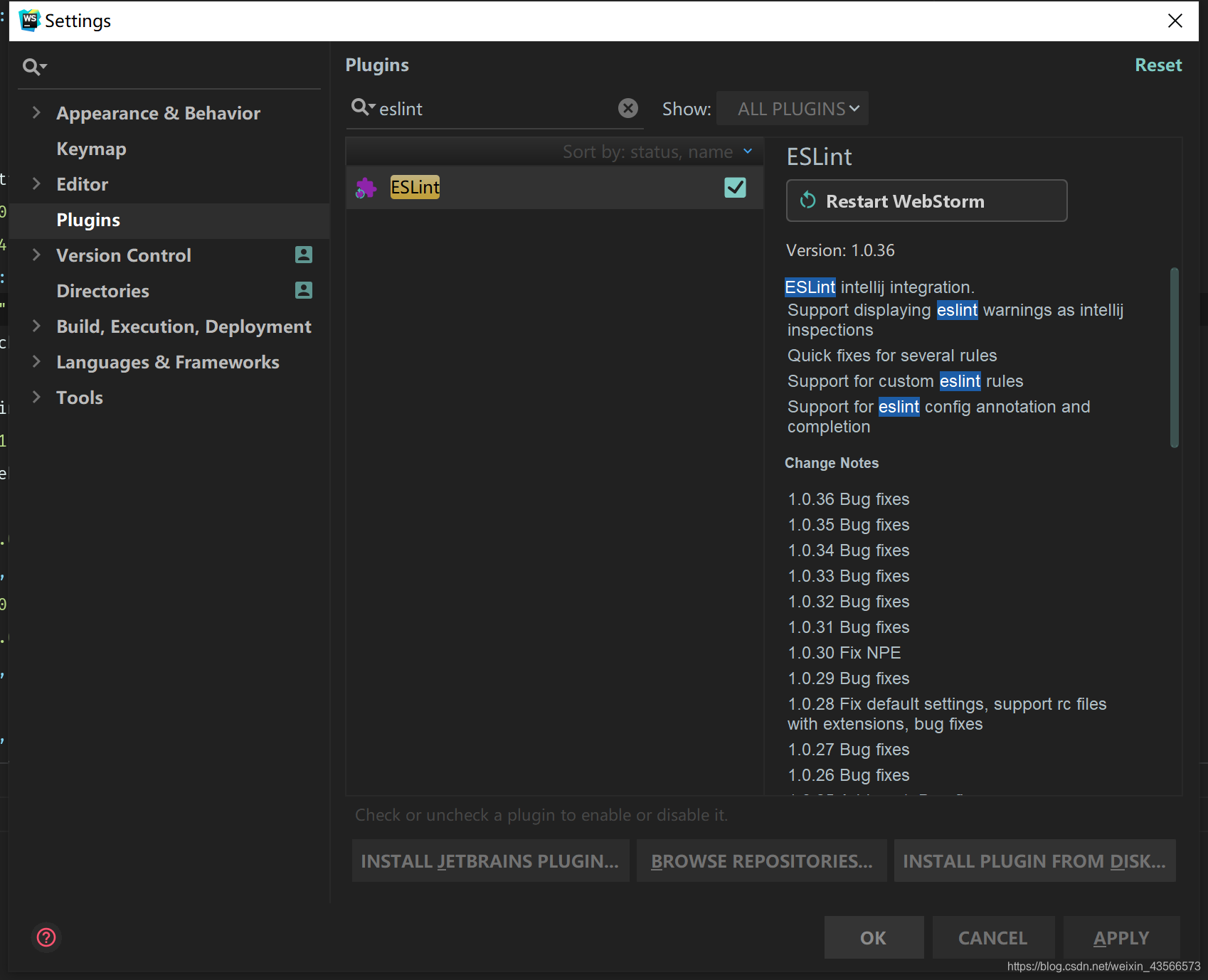
Task: Click Browse Repositories button
Action: point(761,861)
